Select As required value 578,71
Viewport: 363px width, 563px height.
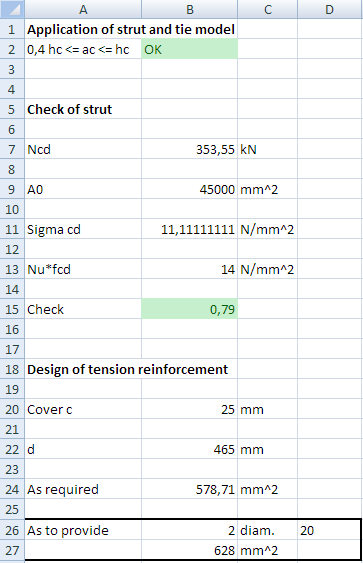pyautogui.click(x=190, y=489)
